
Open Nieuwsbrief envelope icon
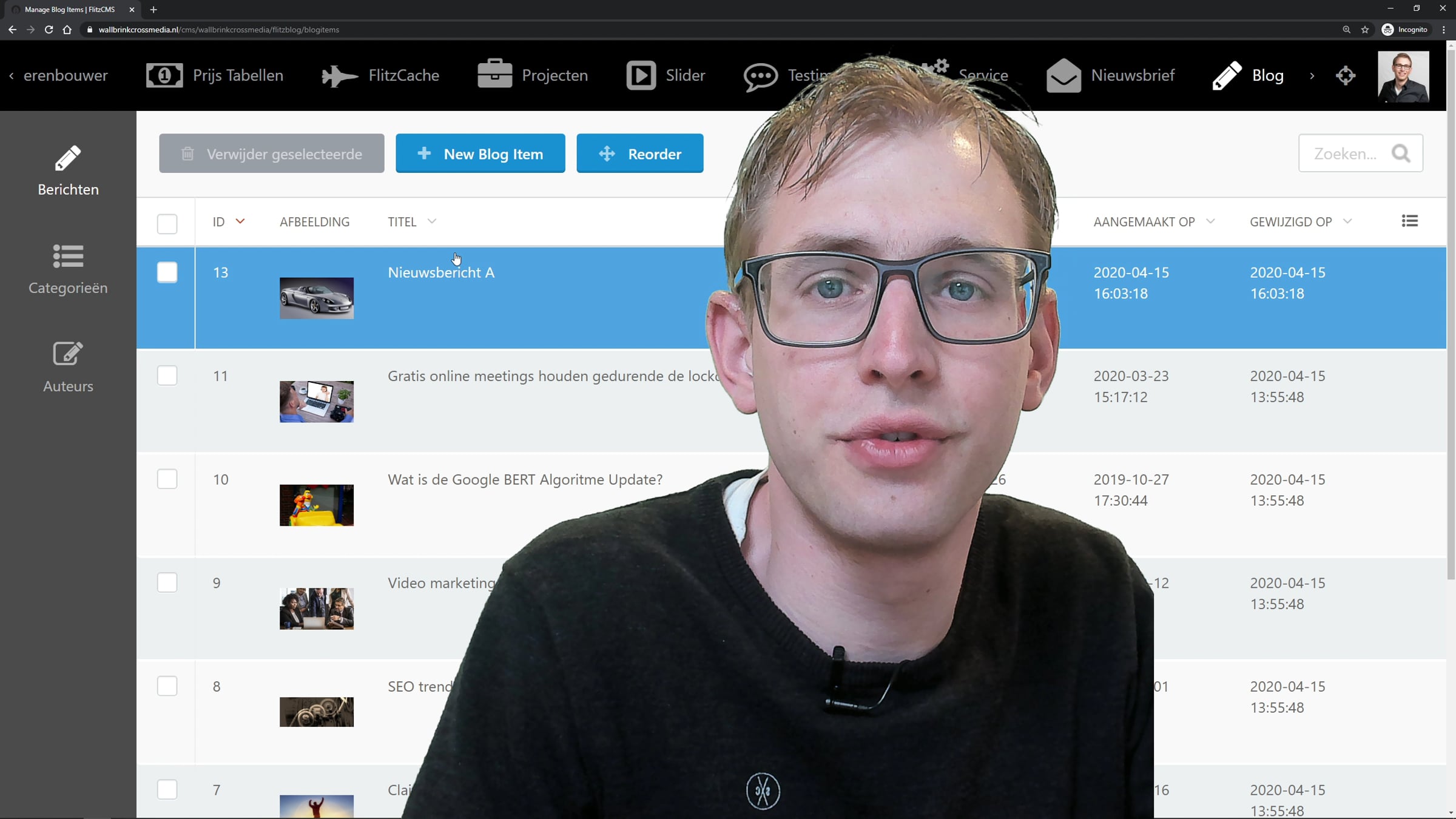[x=1063, y=76]
